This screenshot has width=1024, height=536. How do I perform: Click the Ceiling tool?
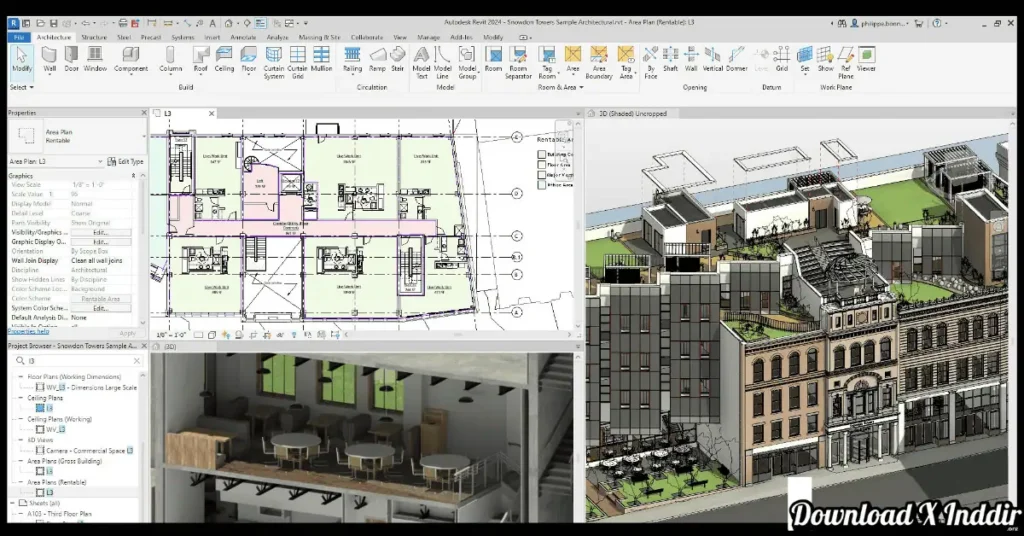[x=224, y=59]
